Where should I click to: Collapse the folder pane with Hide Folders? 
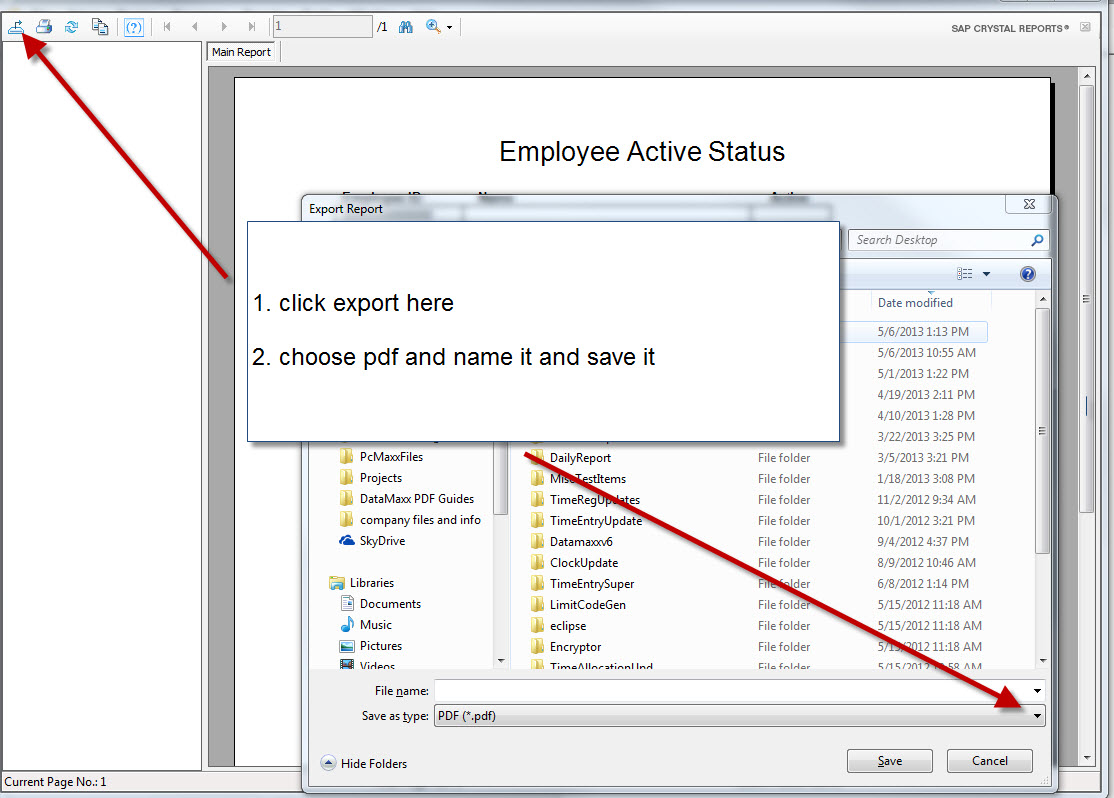coord(364,763)
